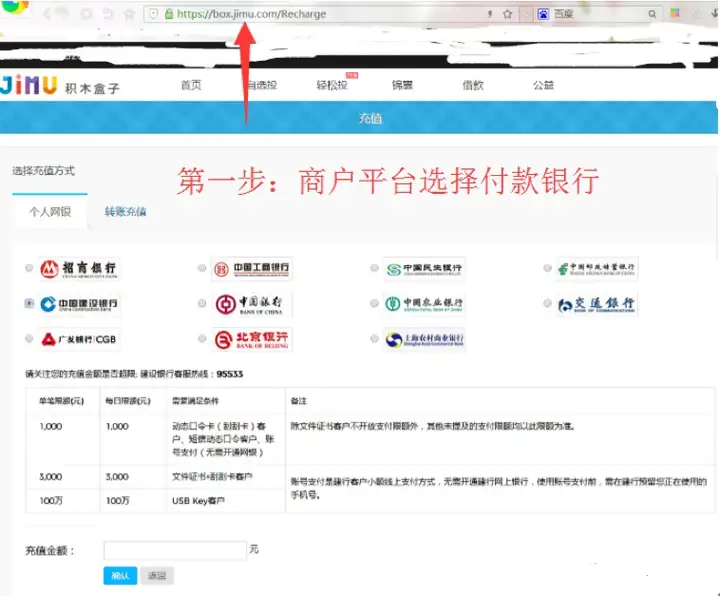Viewport: 720px width, 596px height.
Task: Click the JIMU 积木盒子 logo
Action: (60, 86)
